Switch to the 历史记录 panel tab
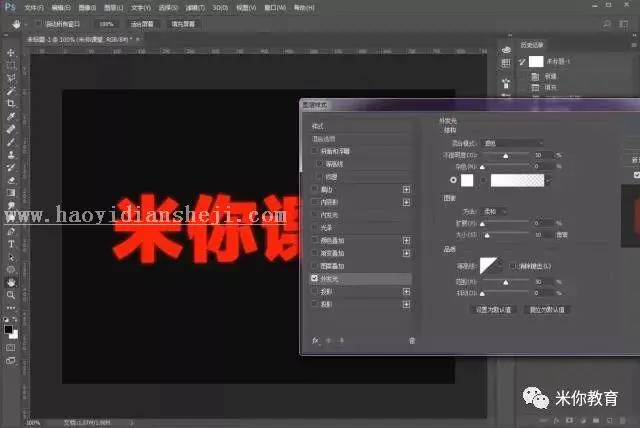The height and width of the screenshot is (428, 640). [x=532, y=45]
